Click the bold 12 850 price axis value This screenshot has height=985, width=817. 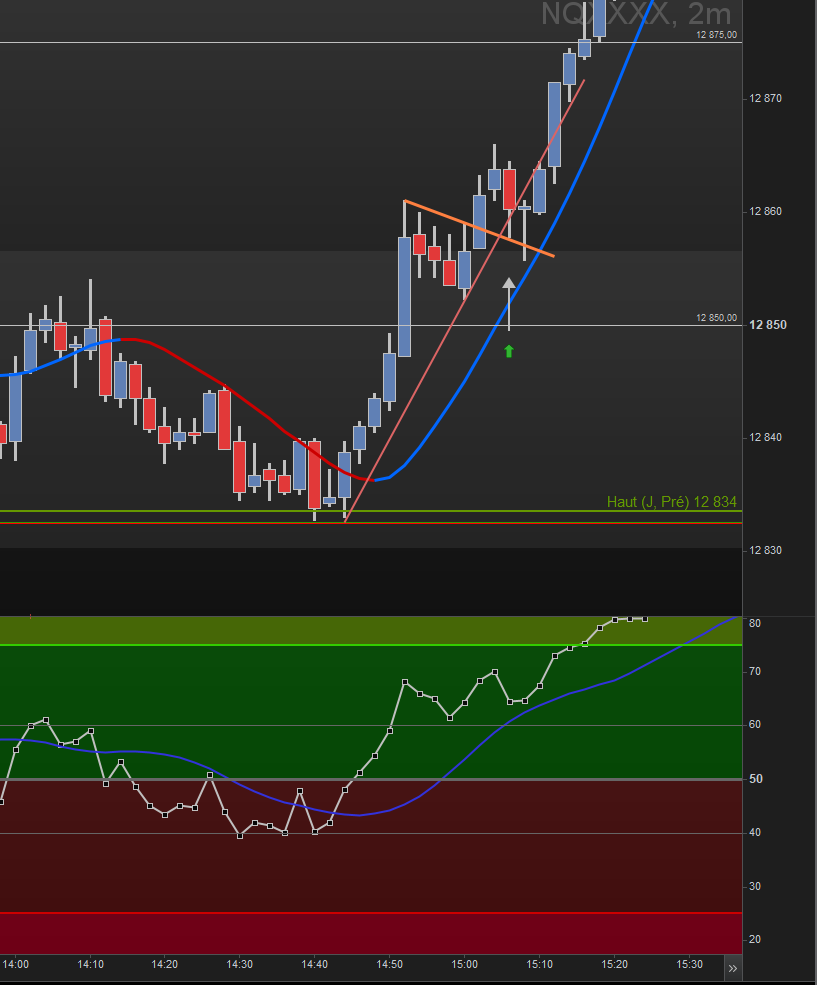click(767, 325)
